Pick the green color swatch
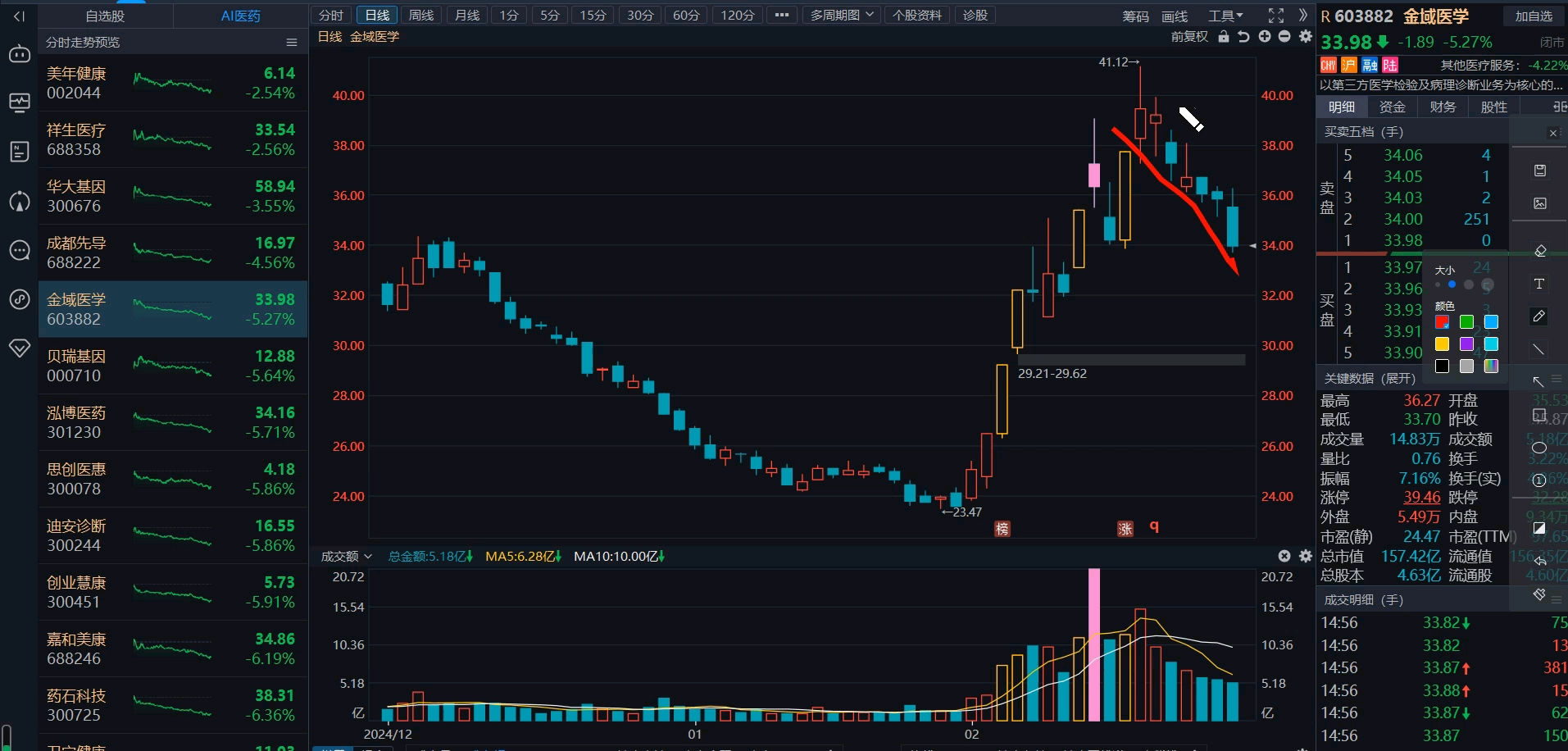This screenshot has width=1568, height=751. (x=1466, y=321)
